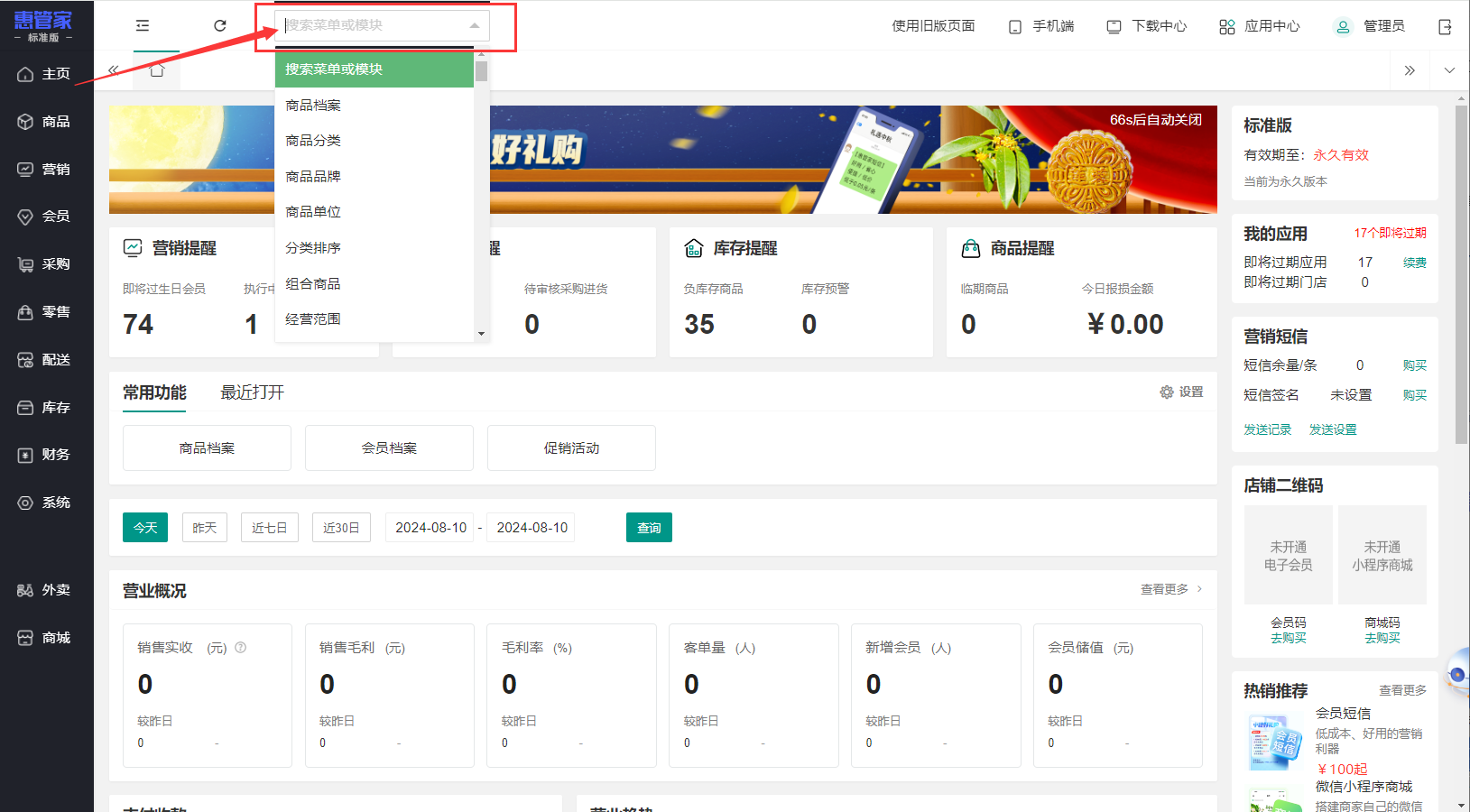
Task: Open 会员档案 shortcut button
Action: [389, 448]
